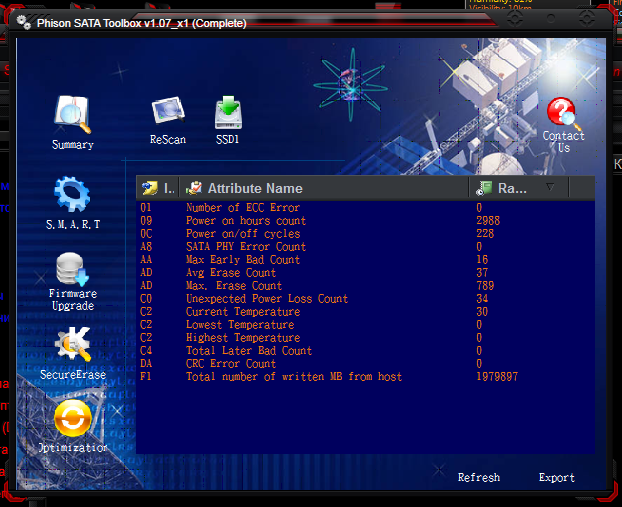Select the CRC Error Count row
This screenshot has height=507, width=622.
[x=365, y=364]
